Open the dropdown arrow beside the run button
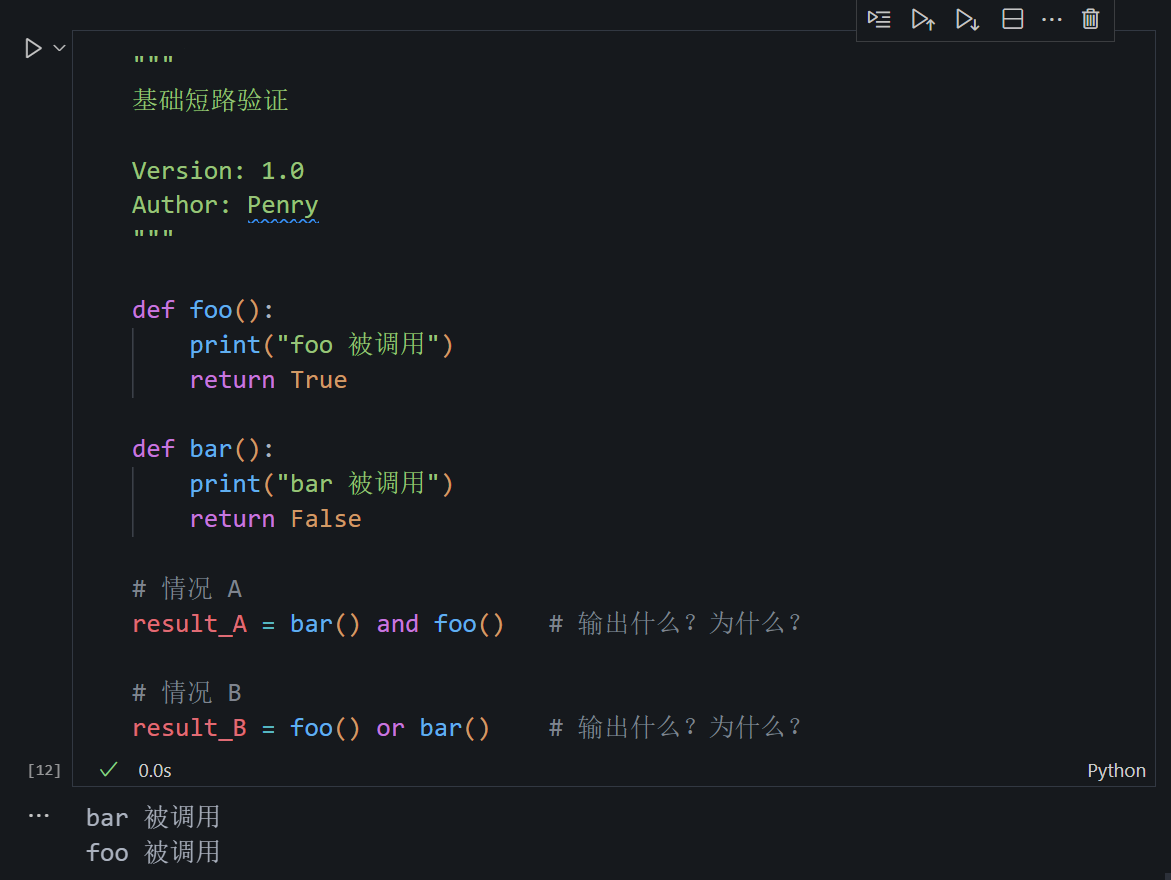Screen dimensions: 1171x880 (x=59, y=48)
